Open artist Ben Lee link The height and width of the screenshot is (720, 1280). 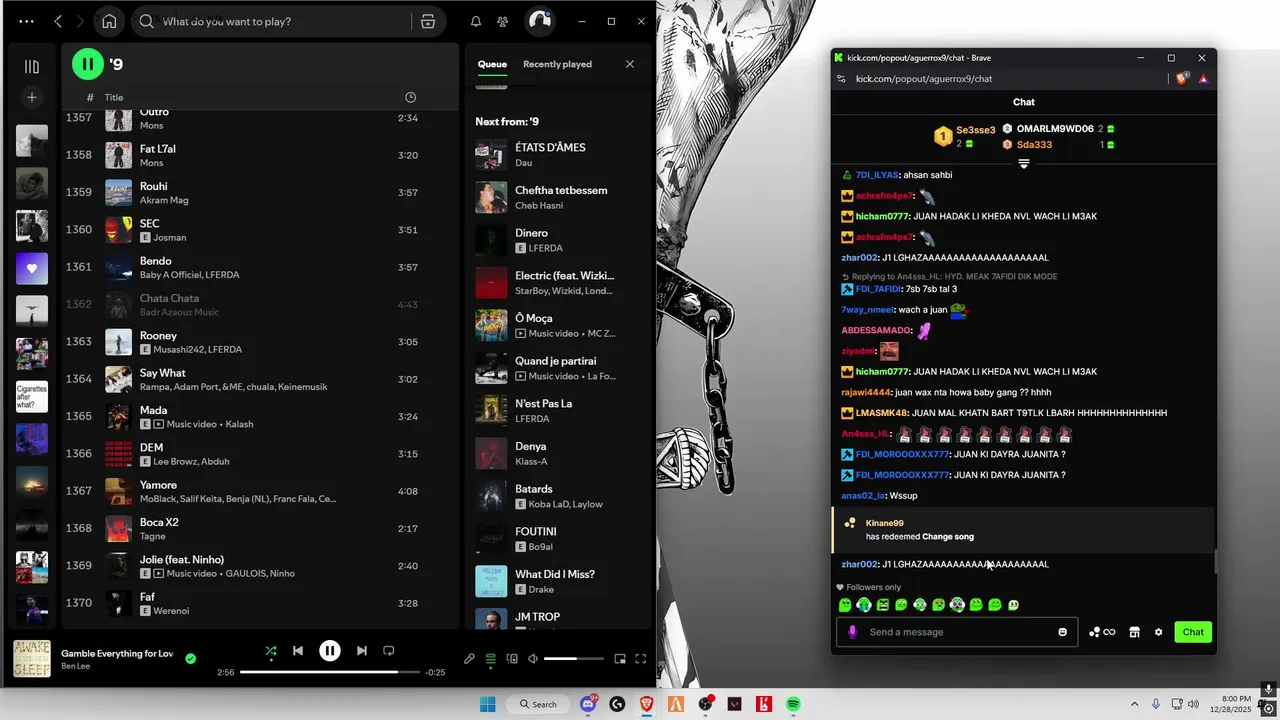74,667
